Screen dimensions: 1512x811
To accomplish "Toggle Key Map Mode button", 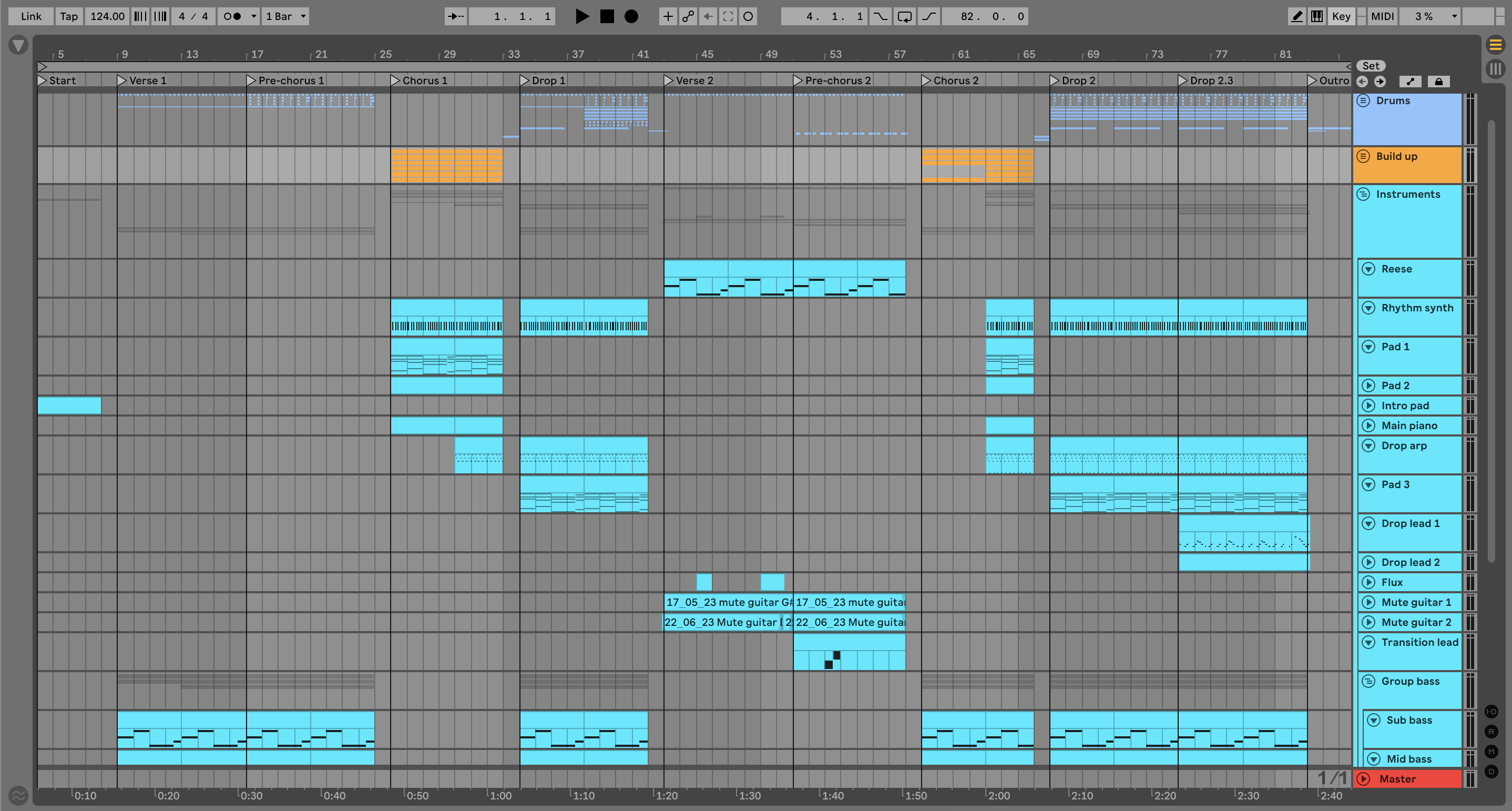I will (x=1341, y=16).
